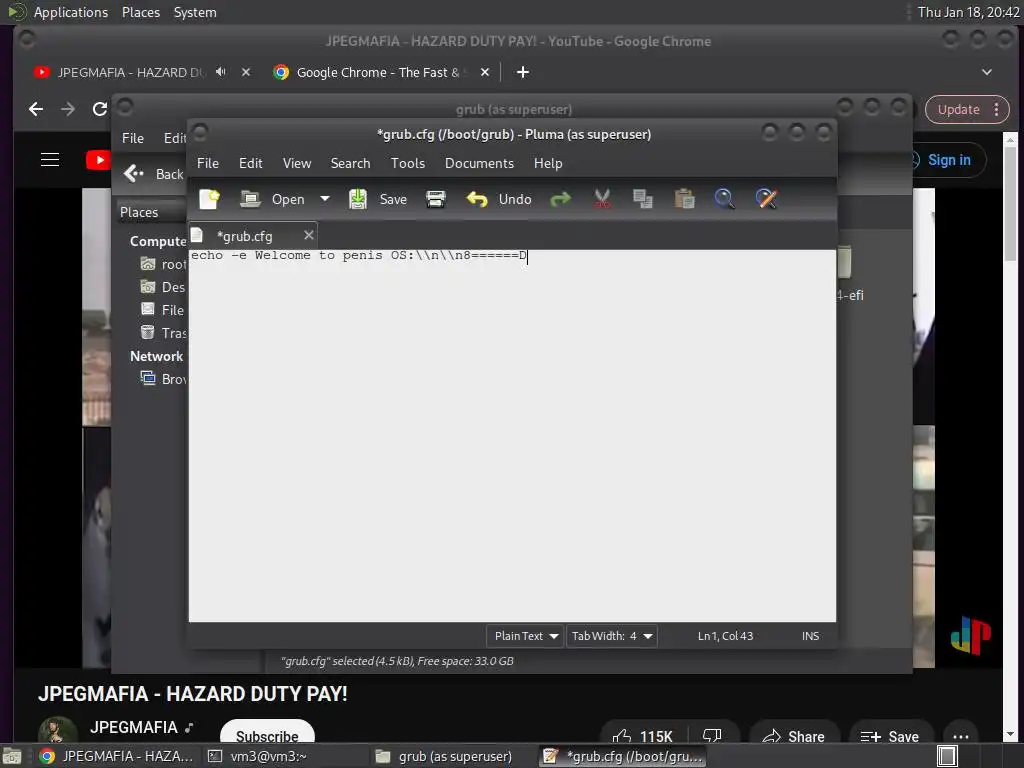Screen dimensions: 1024x768
Task: Click the YouTube logo
Action: point(98,160)
